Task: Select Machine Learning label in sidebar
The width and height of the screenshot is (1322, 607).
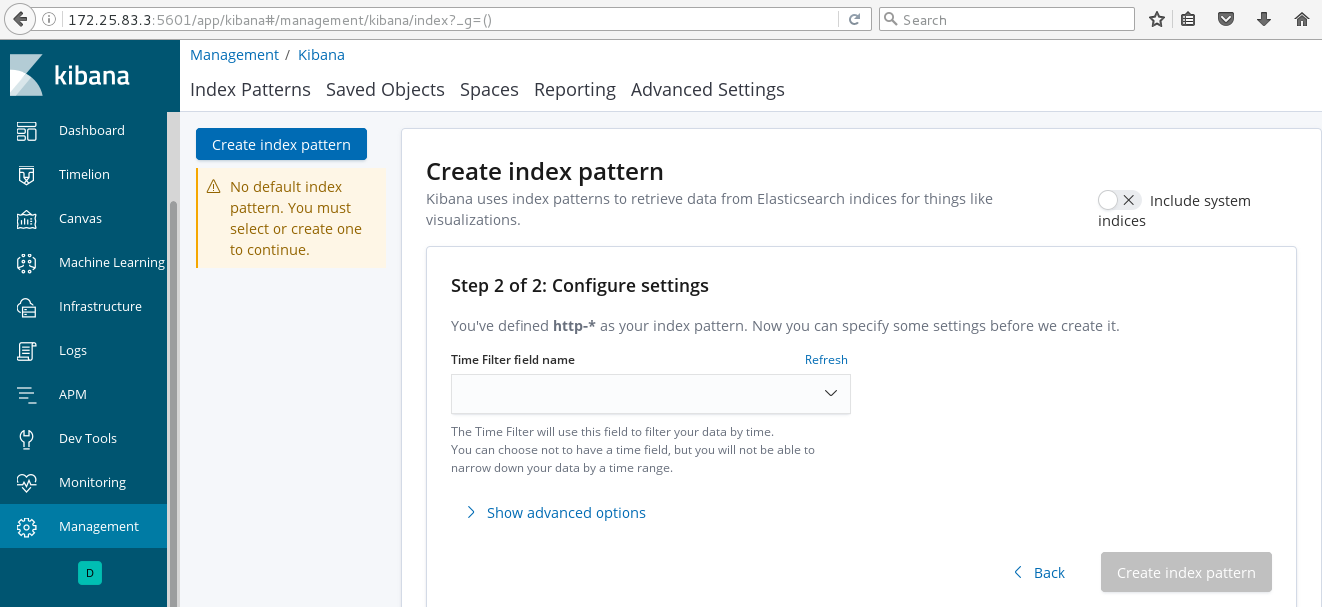Action: click(x=112, y=263)
